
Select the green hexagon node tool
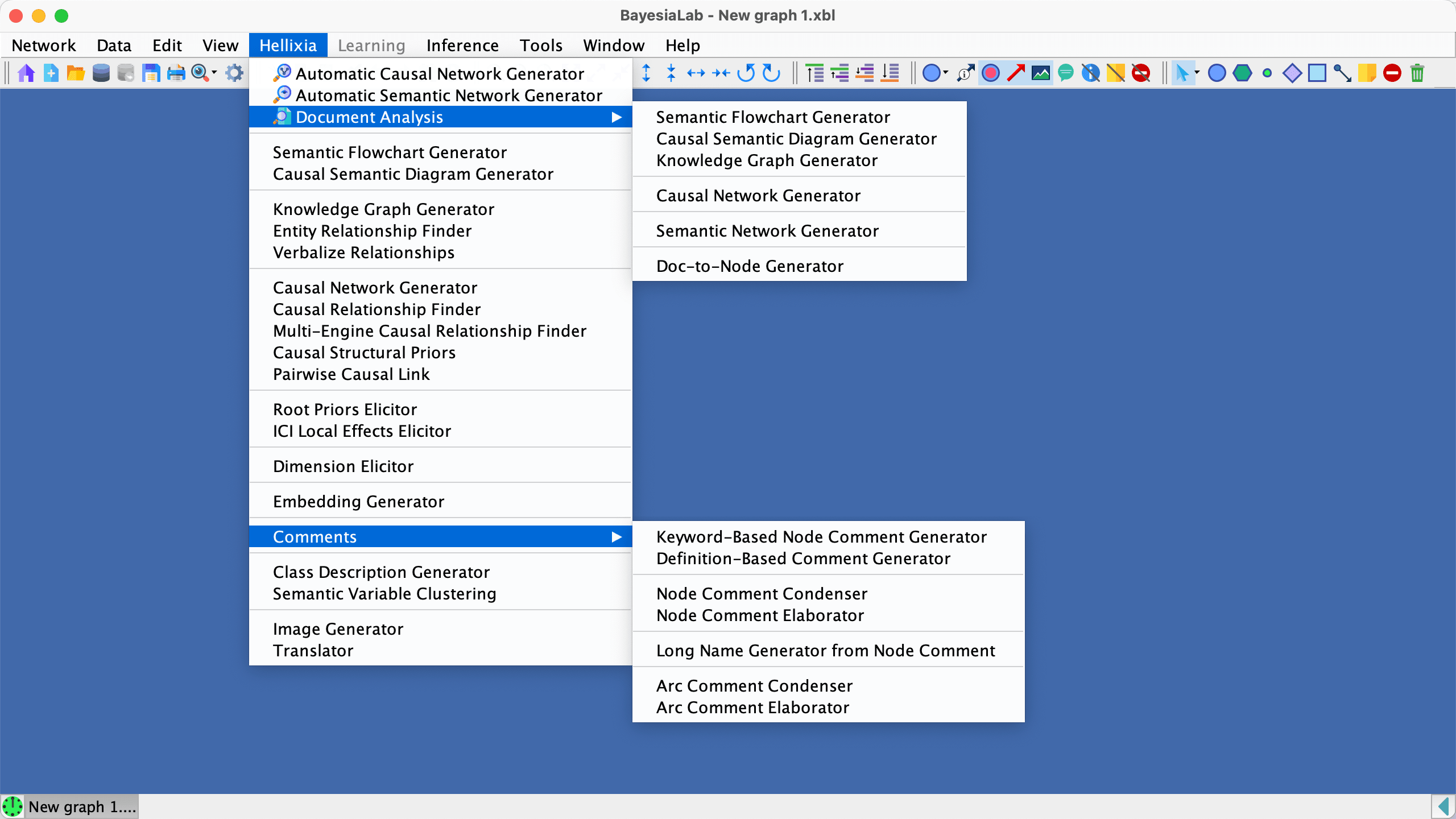tap(1242, 73)
